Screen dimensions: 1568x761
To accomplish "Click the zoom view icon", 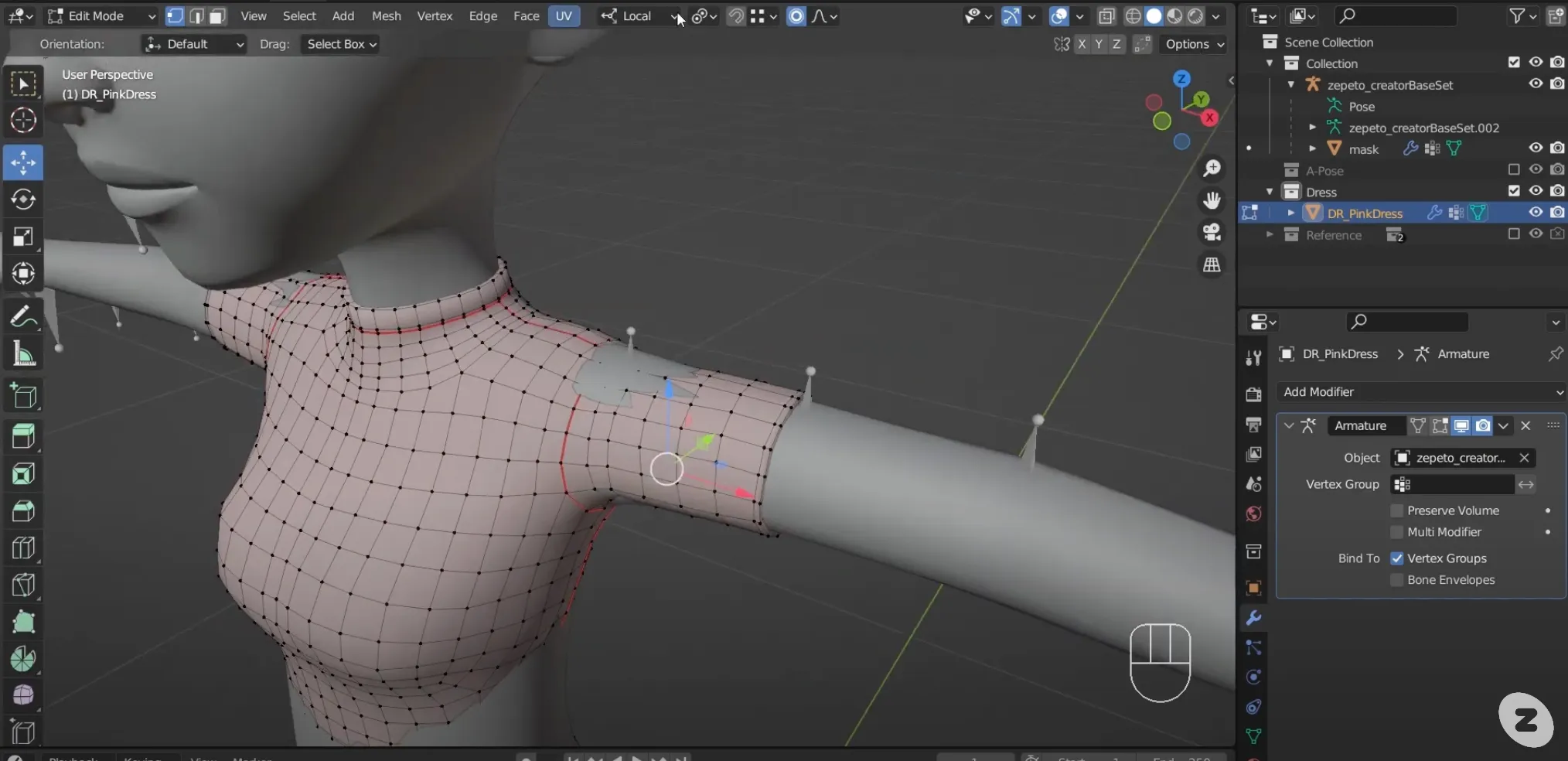I will tap(1212, 168).
